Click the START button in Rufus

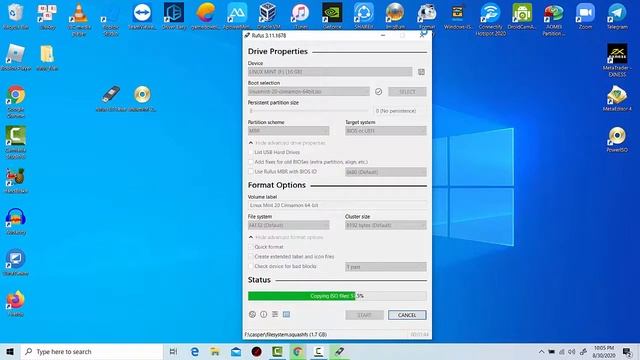(x=364, y=315)
